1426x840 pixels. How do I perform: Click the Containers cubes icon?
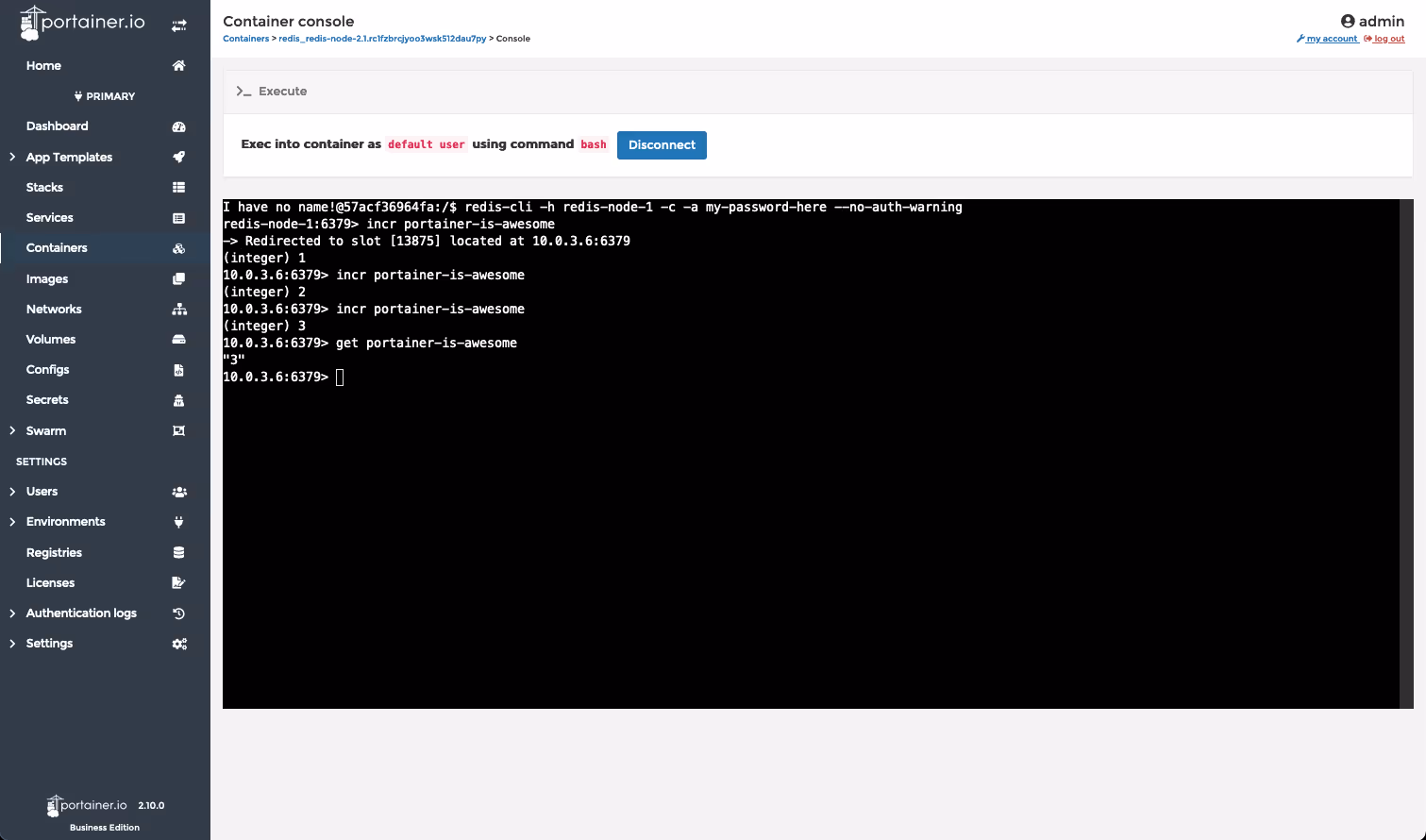(x=178, y=248)
